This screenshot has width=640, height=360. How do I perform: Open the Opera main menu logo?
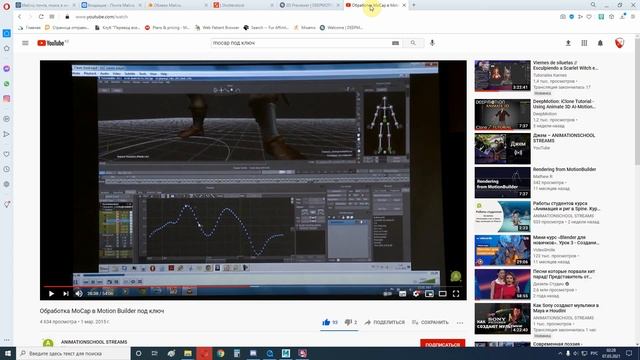6,6
